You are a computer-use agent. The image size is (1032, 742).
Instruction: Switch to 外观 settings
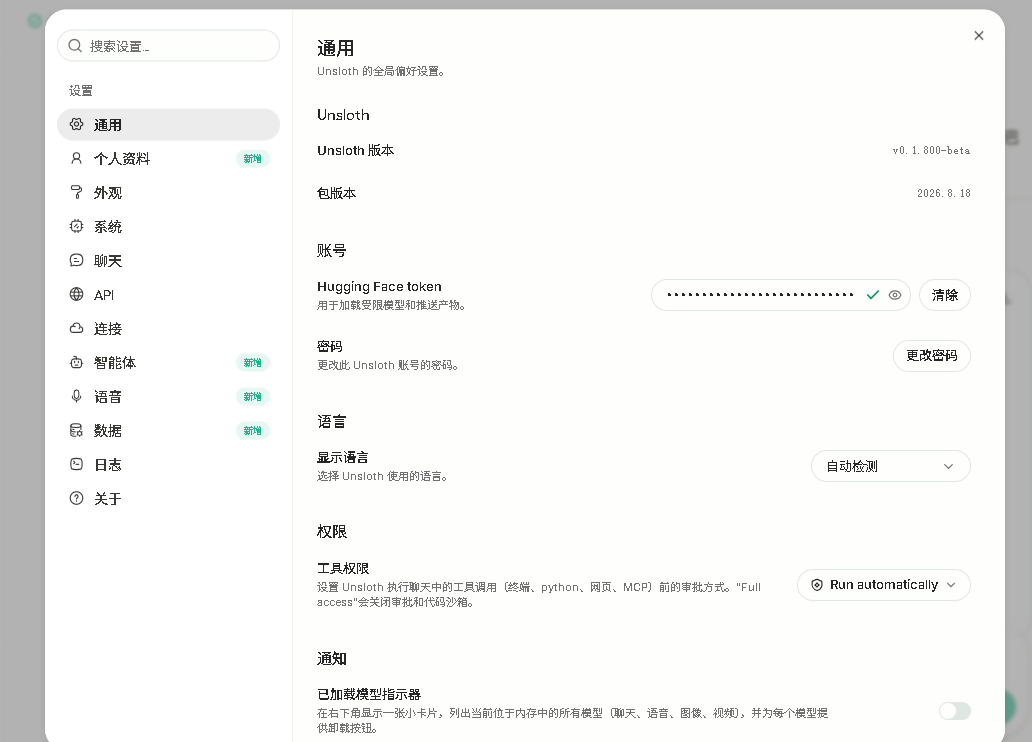tap(168, 192)
